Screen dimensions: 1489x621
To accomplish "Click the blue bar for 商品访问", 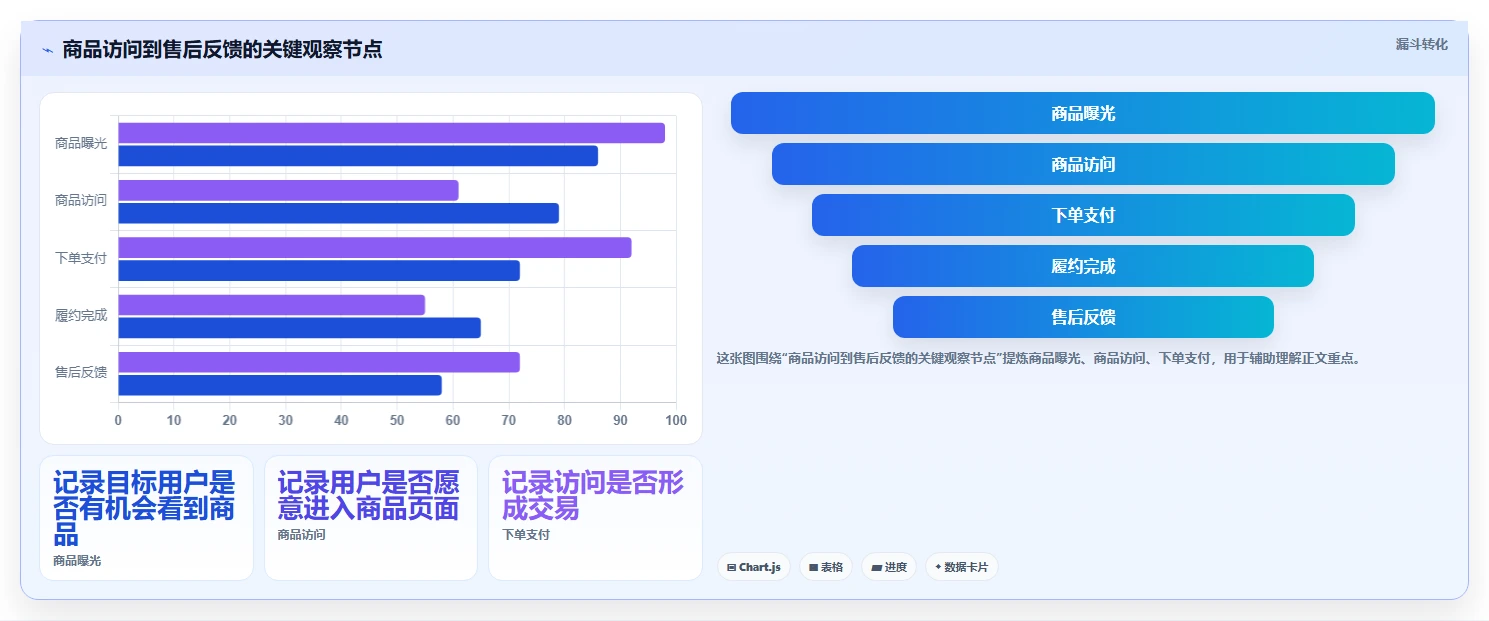I will 338,213.
